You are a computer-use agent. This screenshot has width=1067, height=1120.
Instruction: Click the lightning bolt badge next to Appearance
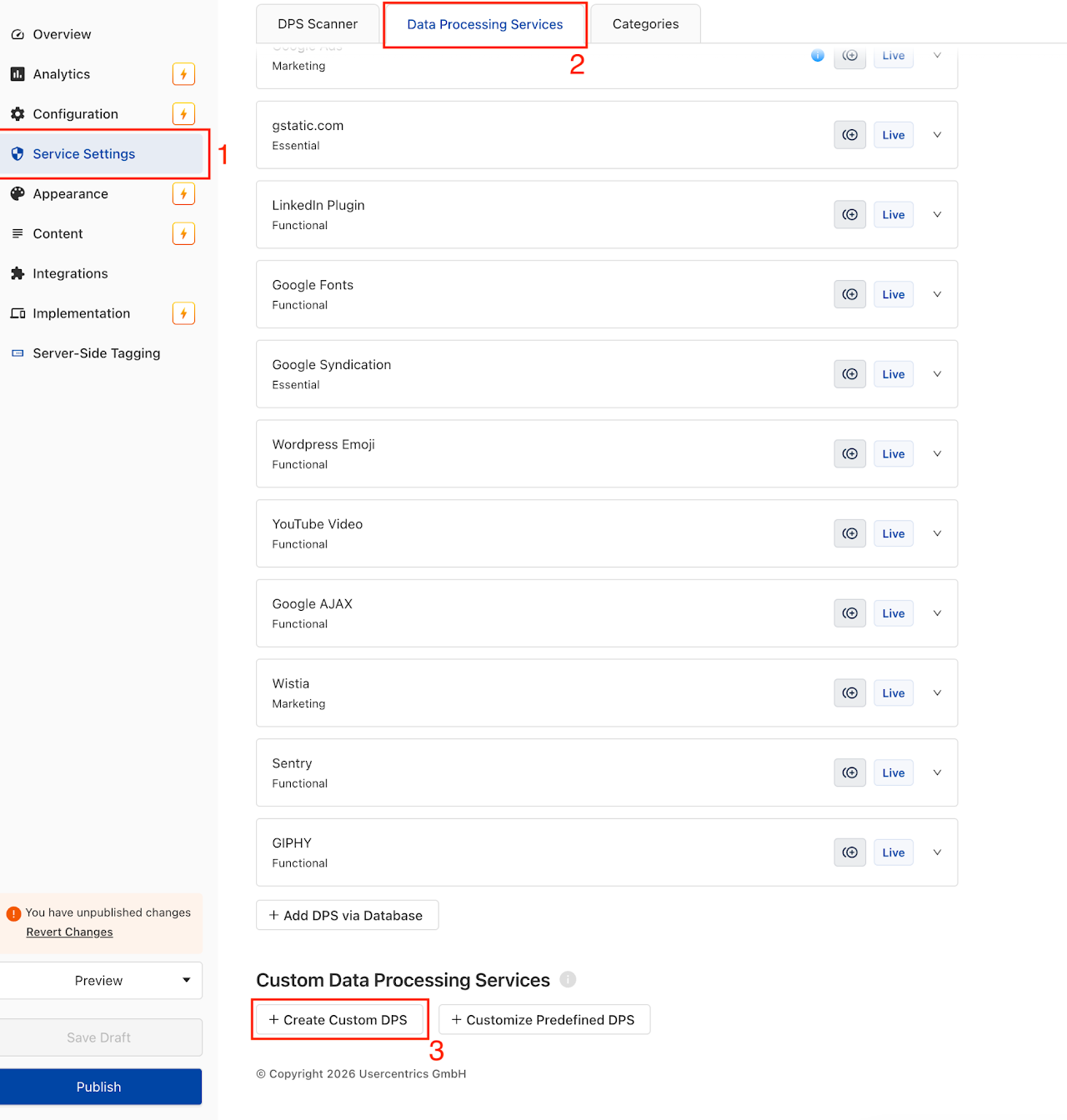(x=183, y=194)
